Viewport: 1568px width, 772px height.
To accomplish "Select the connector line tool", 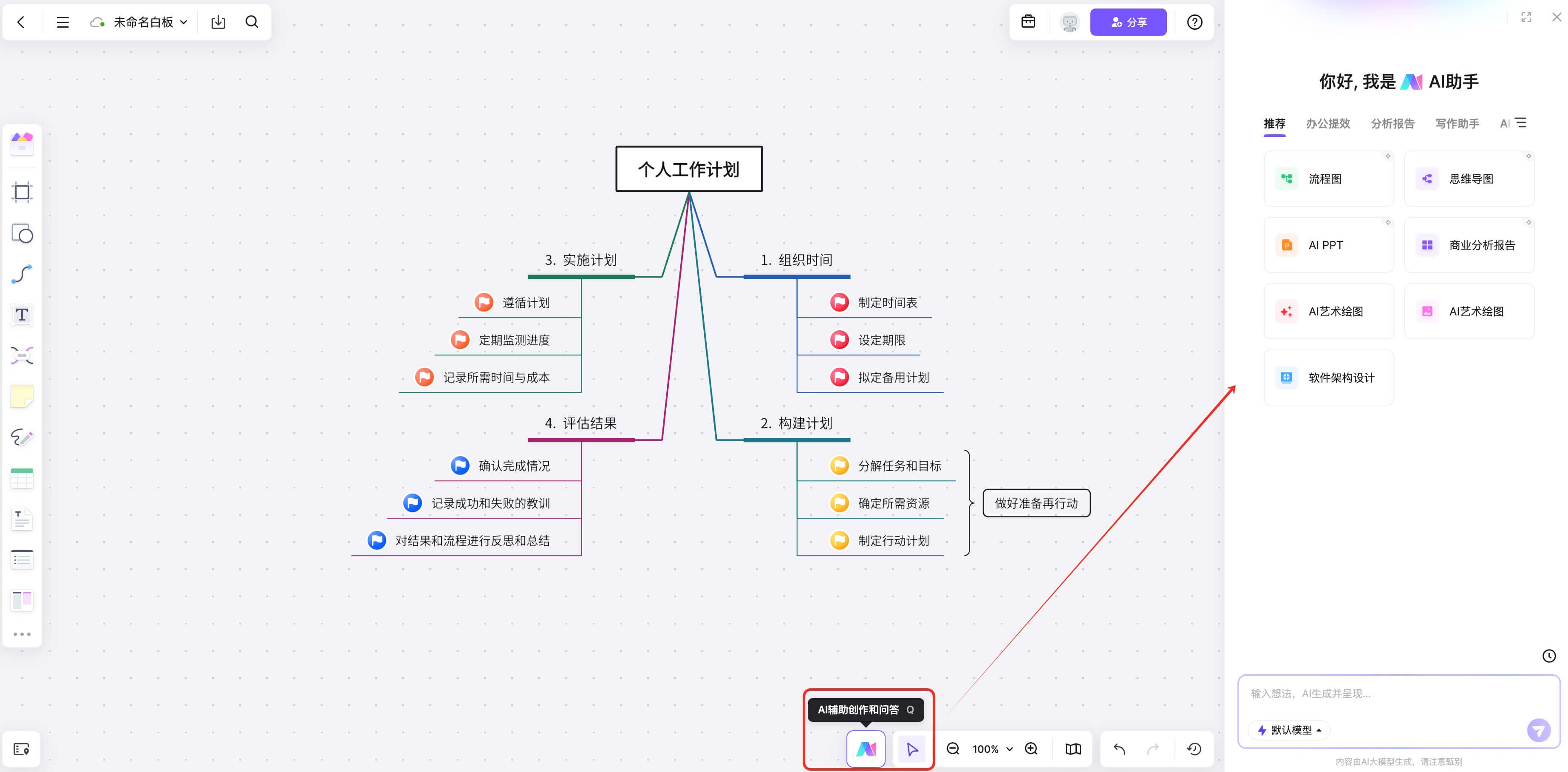I will pyautogui.click(x=22, y=274).
